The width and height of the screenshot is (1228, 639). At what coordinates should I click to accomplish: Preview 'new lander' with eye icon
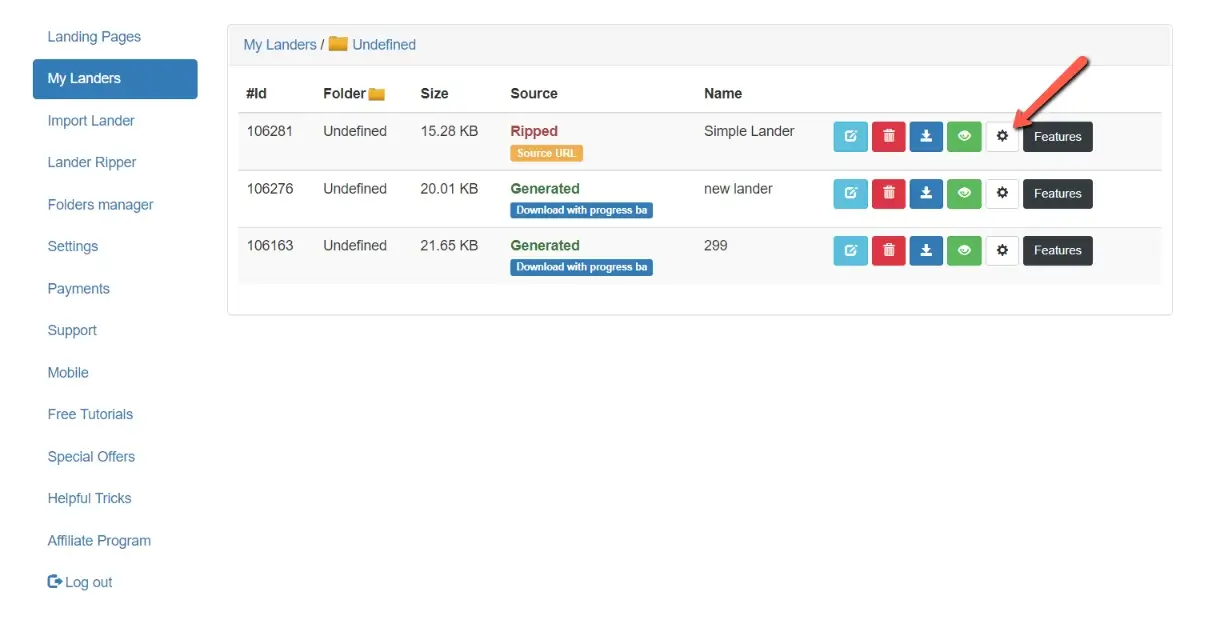[964, 194]
